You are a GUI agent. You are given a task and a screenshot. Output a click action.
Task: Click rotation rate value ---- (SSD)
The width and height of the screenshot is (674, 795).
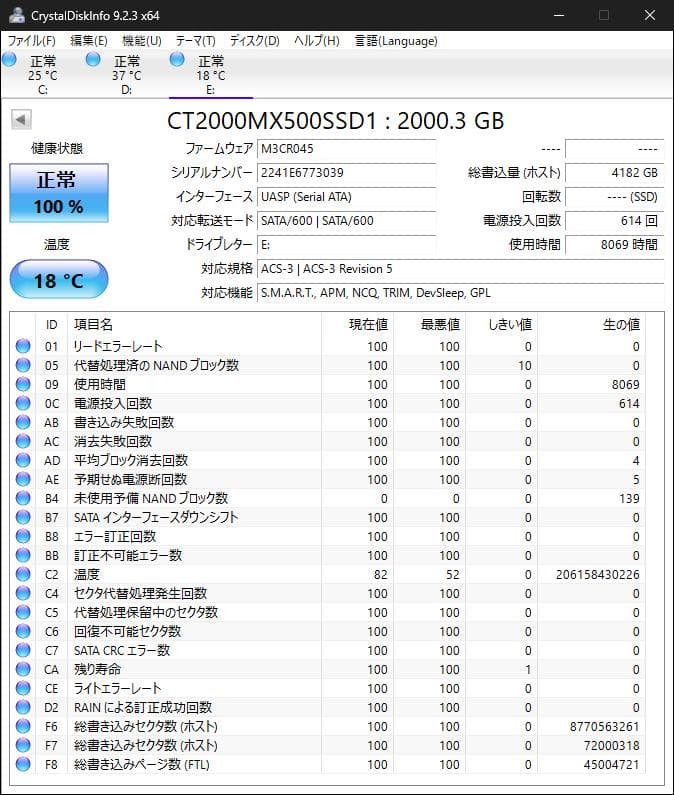615,197
